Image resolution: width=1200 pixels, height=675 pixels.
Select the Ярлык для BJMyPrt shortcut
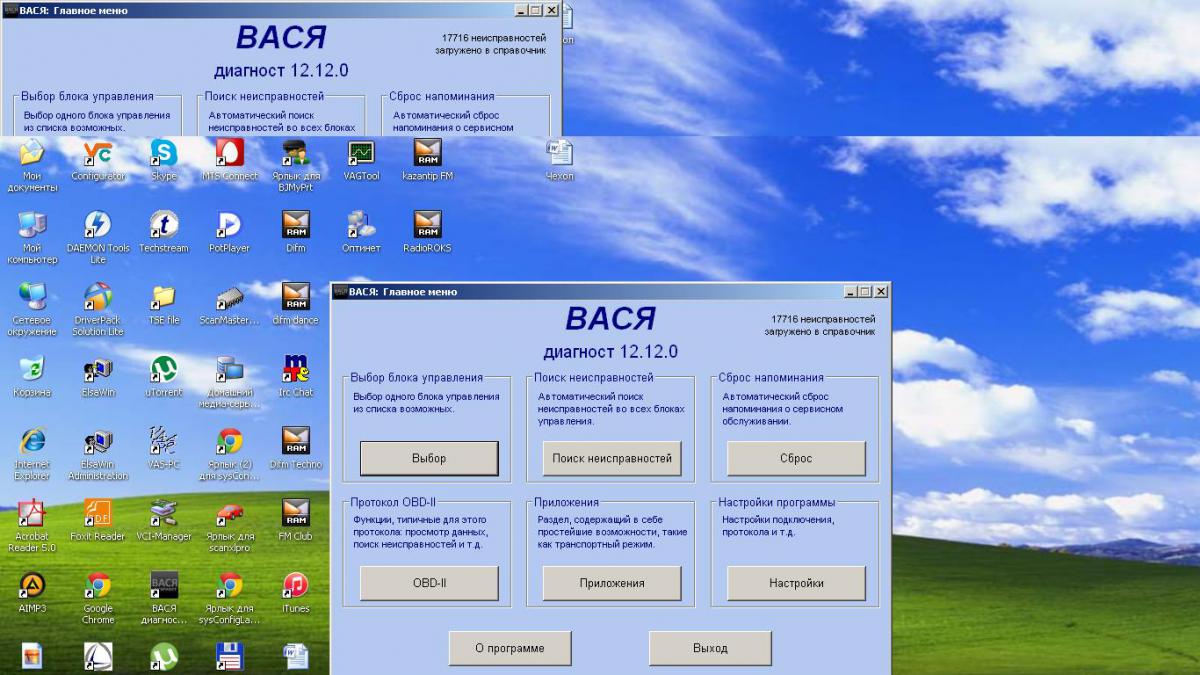pyautogui.click(x=296, y=165)
